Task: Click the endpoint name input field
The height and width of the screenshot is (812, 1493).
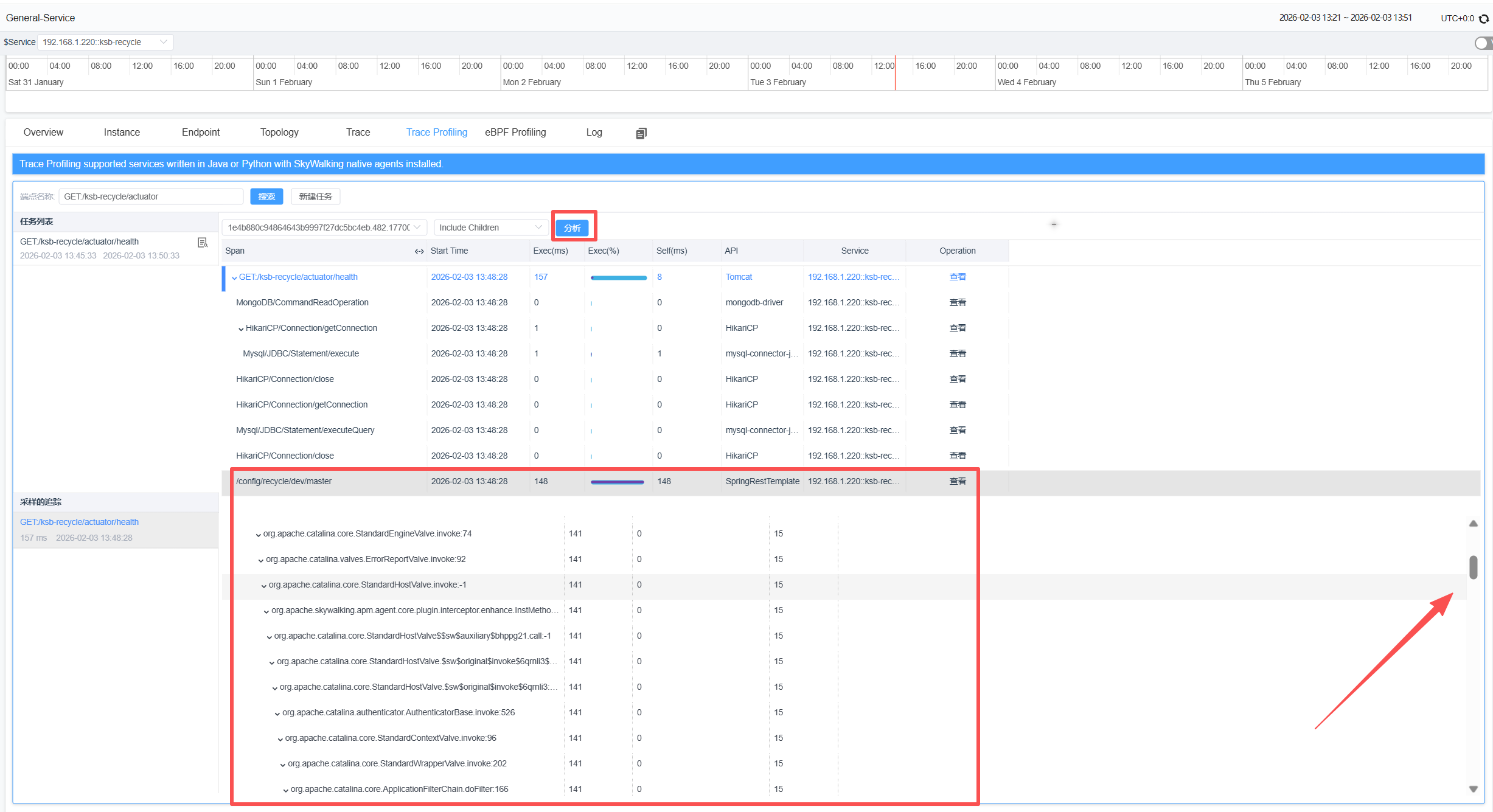Action: click(151, 196)
